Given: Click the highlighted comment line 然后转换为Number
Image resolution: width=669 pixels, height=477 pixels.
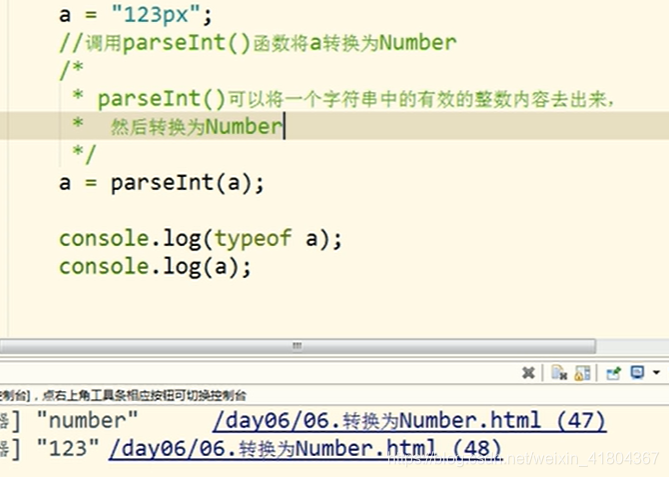Looking at the screenshot, I should click(x=177, y=126).
